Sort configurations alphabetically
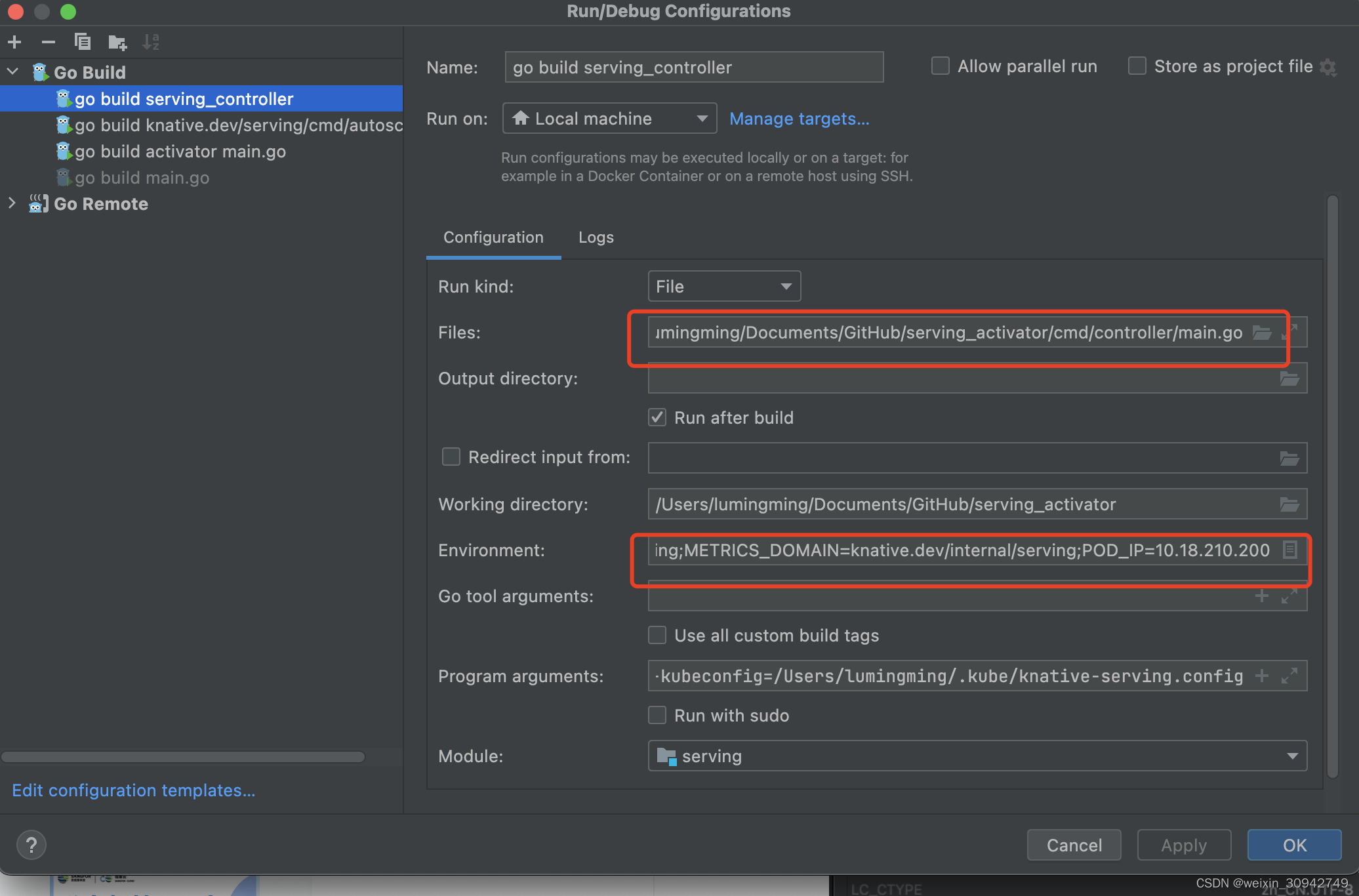 [151, 41]
